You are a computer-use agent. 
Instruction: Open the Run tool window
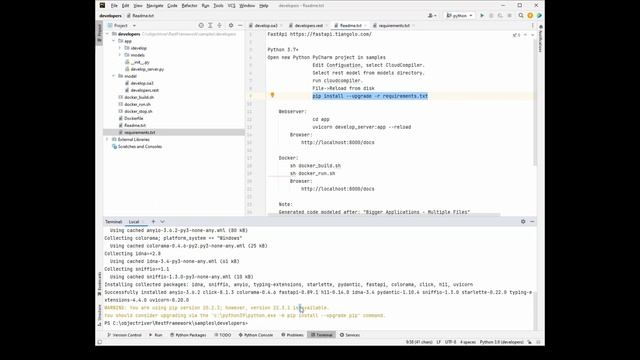coord(156,335)
